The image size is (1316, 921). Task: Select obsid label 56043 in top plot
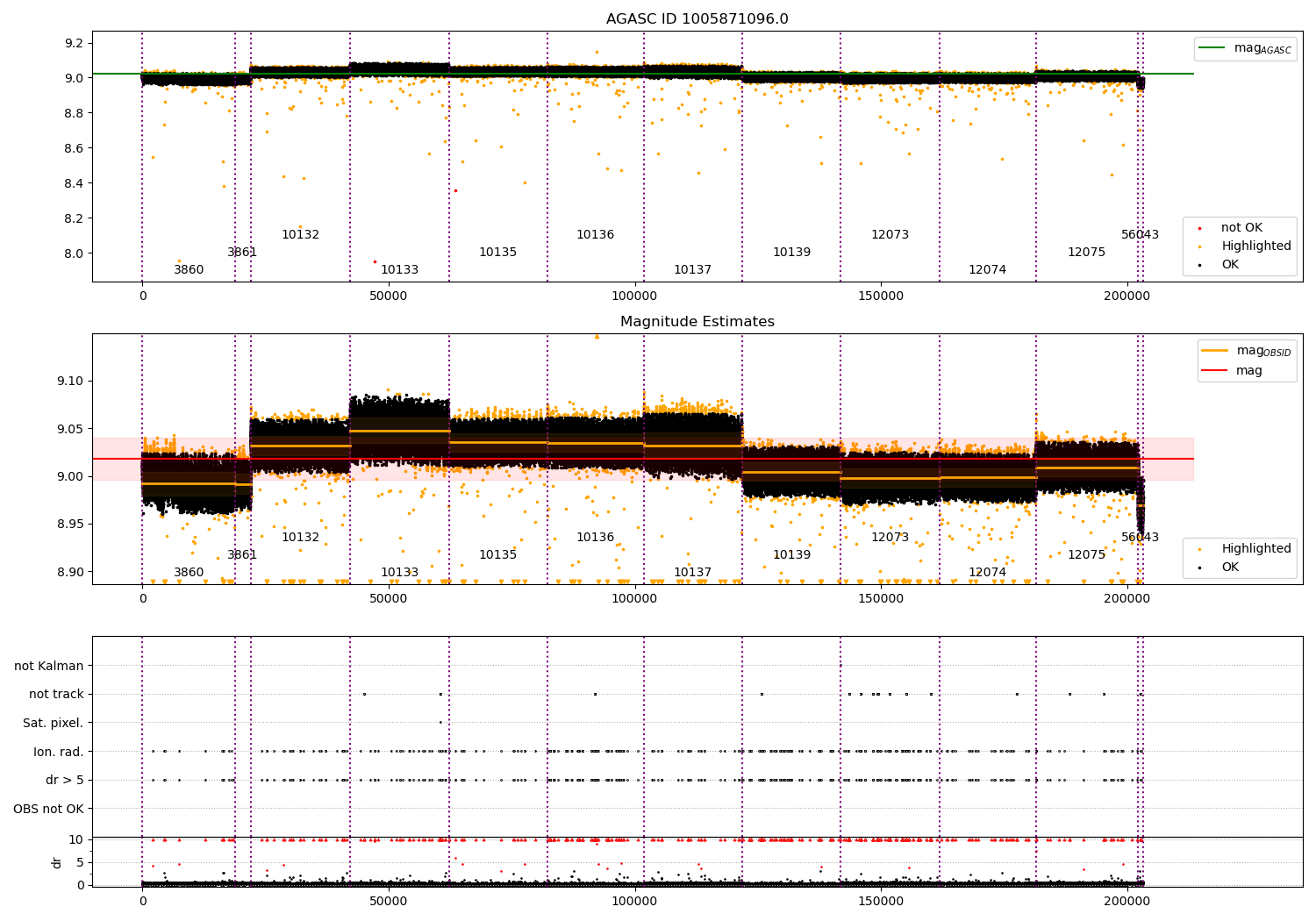[x=1140, y=235]
